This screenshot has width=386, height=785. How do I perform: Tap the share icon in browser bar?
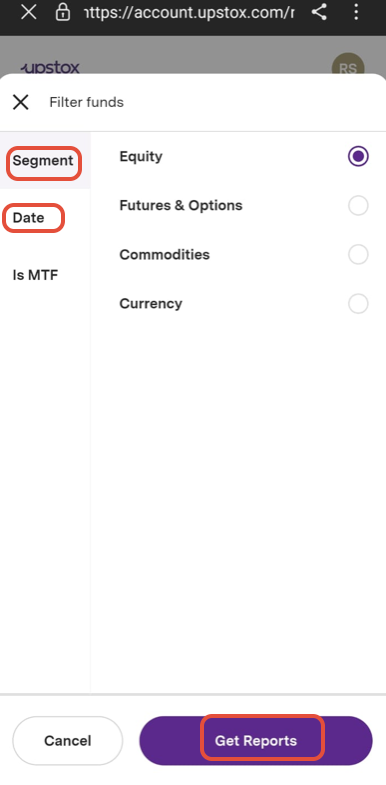[x=319, y=12]
